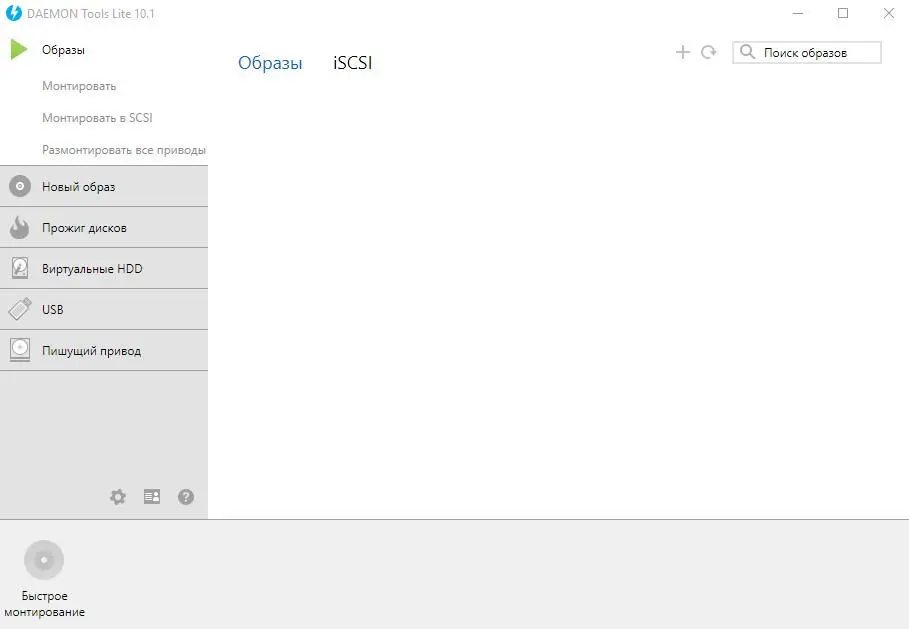Click the license card icon
This screenshot has width=909, height=629.
(x=152, y=497)
